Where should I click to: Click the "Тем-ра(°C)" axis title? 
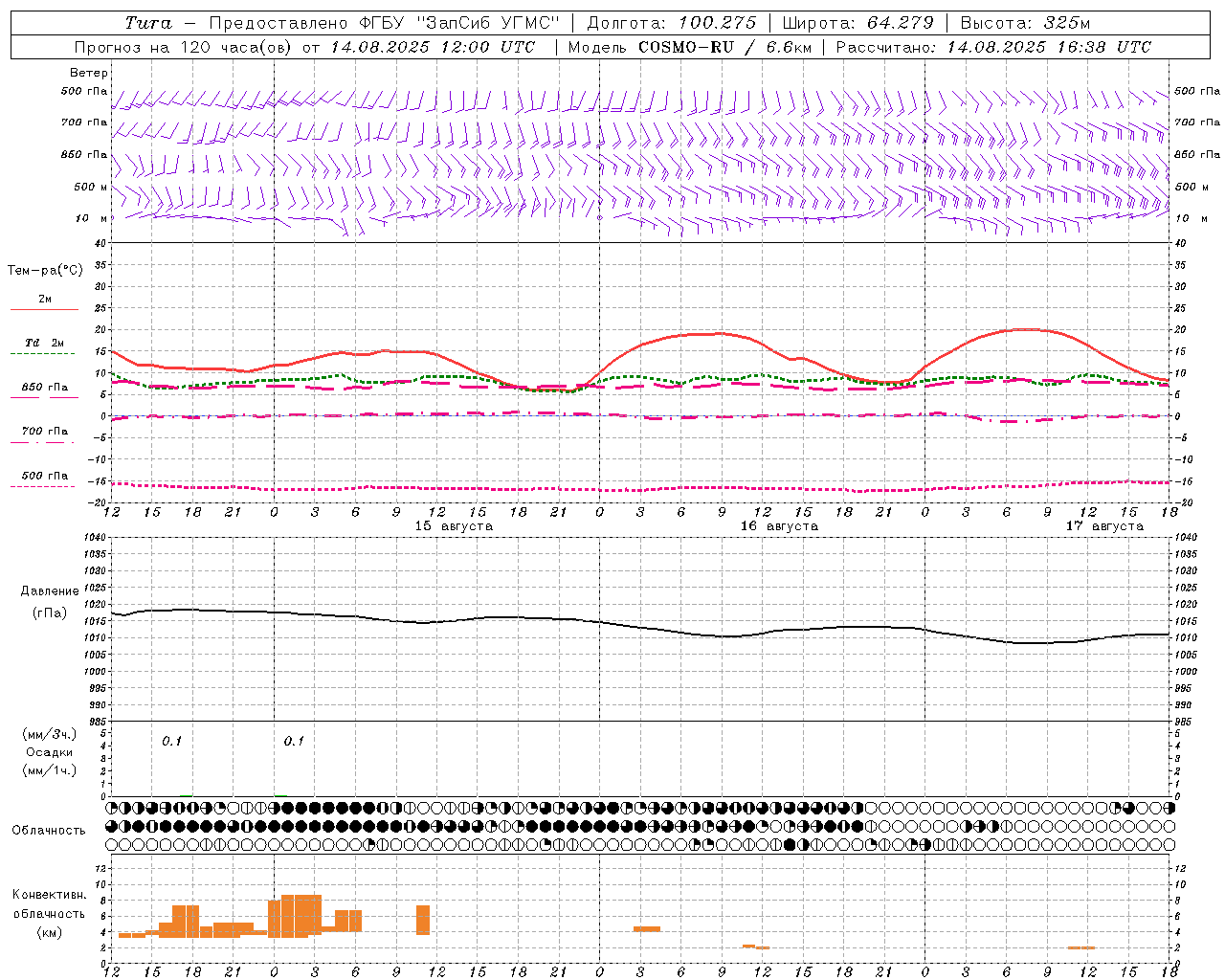coord(46,271)
